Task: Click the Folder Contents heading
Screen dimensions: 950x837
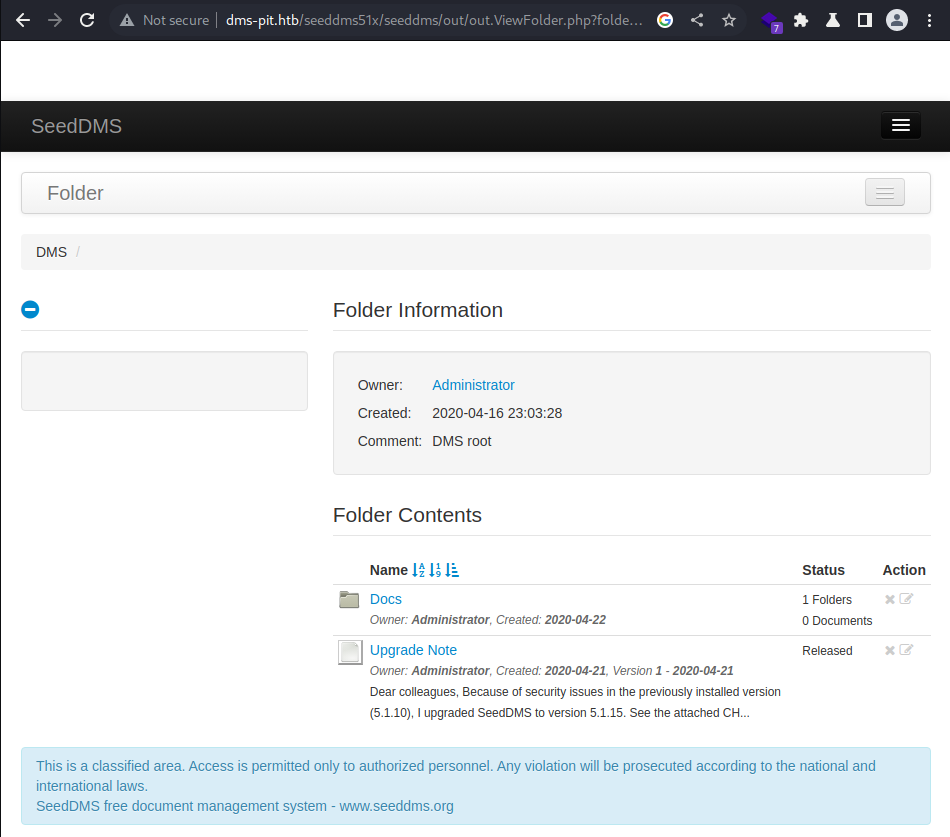Action: (x=407, y=515)
